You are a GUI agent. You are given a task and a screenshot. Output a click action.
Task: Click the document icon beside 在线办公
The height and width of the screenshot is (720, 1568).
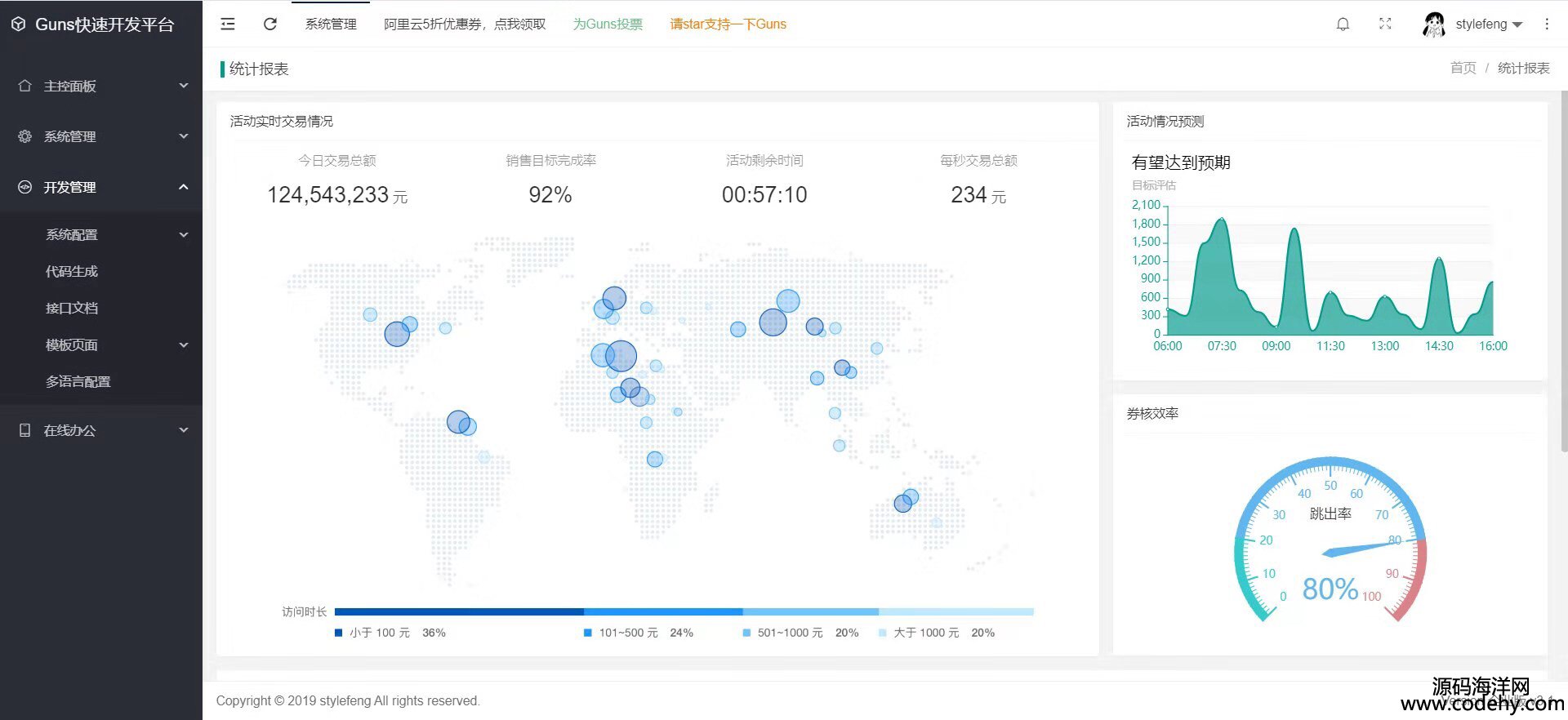pos(25,430)
